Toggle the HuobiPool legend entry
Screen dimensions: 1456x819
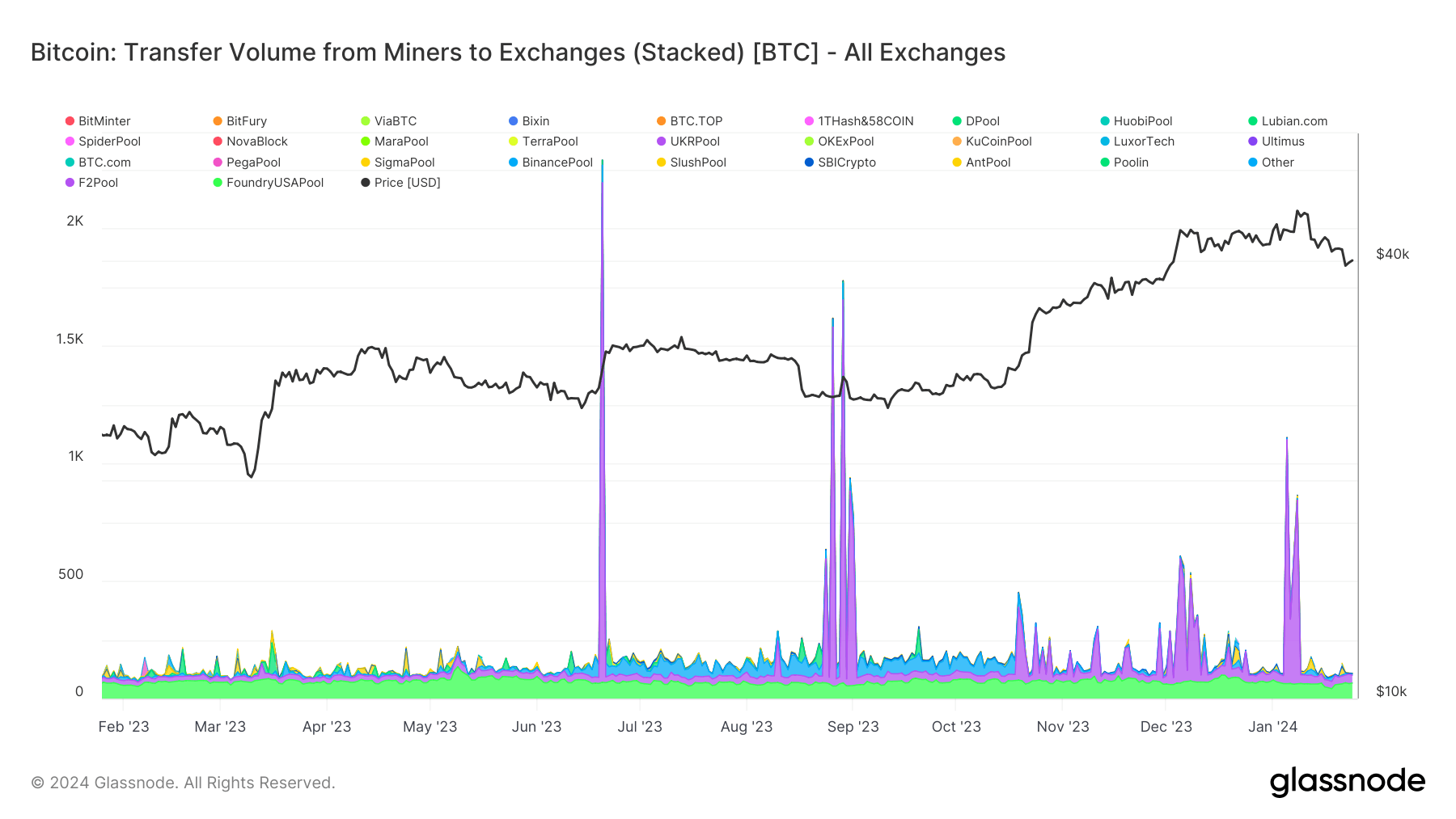(x=1136, y=121)
